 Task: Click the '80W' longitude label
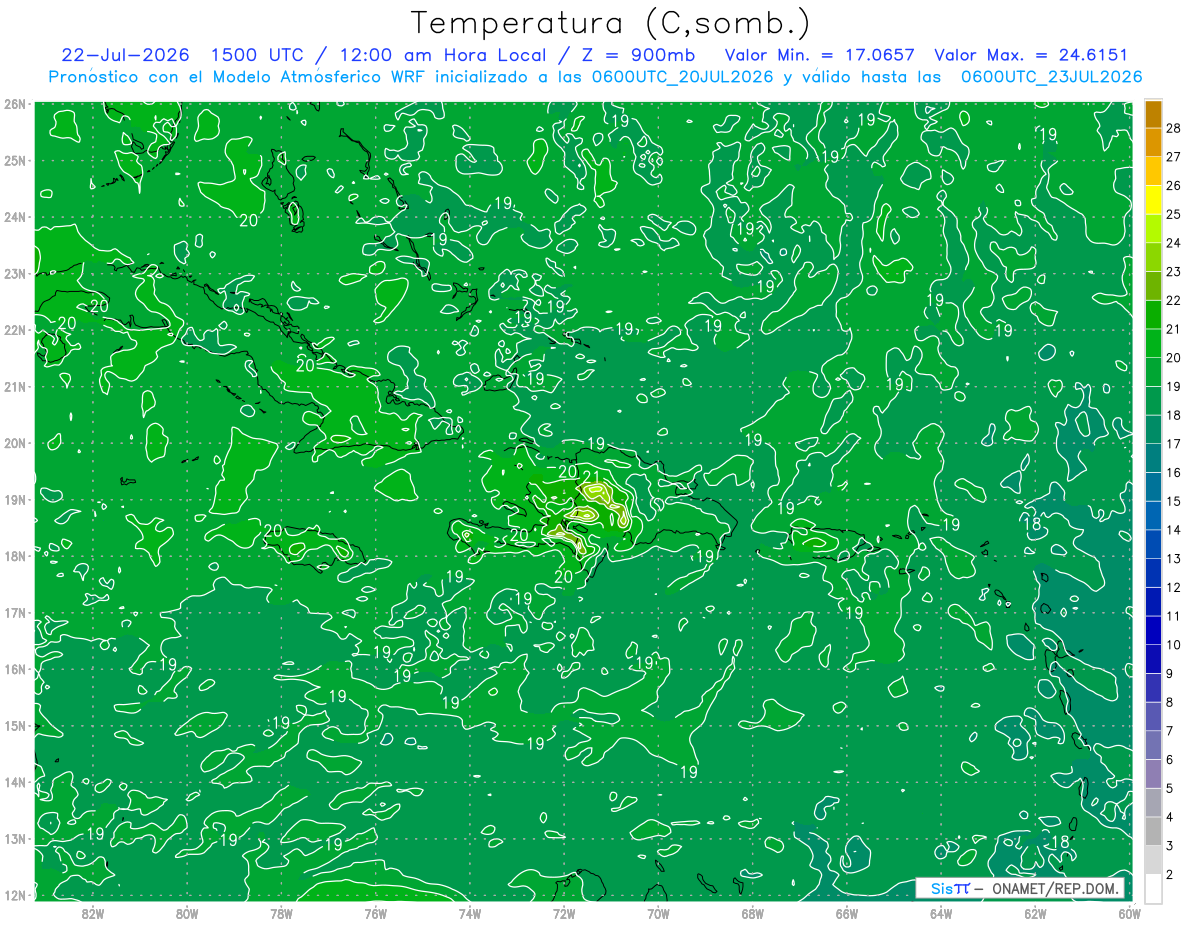click(x=187, y=913)
